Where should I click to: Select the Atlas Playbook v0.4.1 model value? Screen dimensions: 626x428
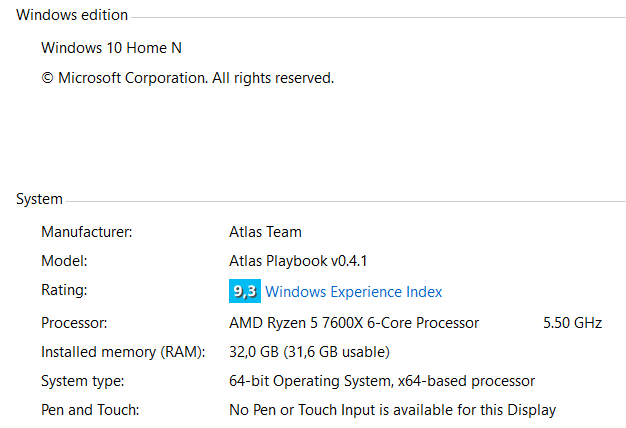pyautogui.click(x=299, y=261)
